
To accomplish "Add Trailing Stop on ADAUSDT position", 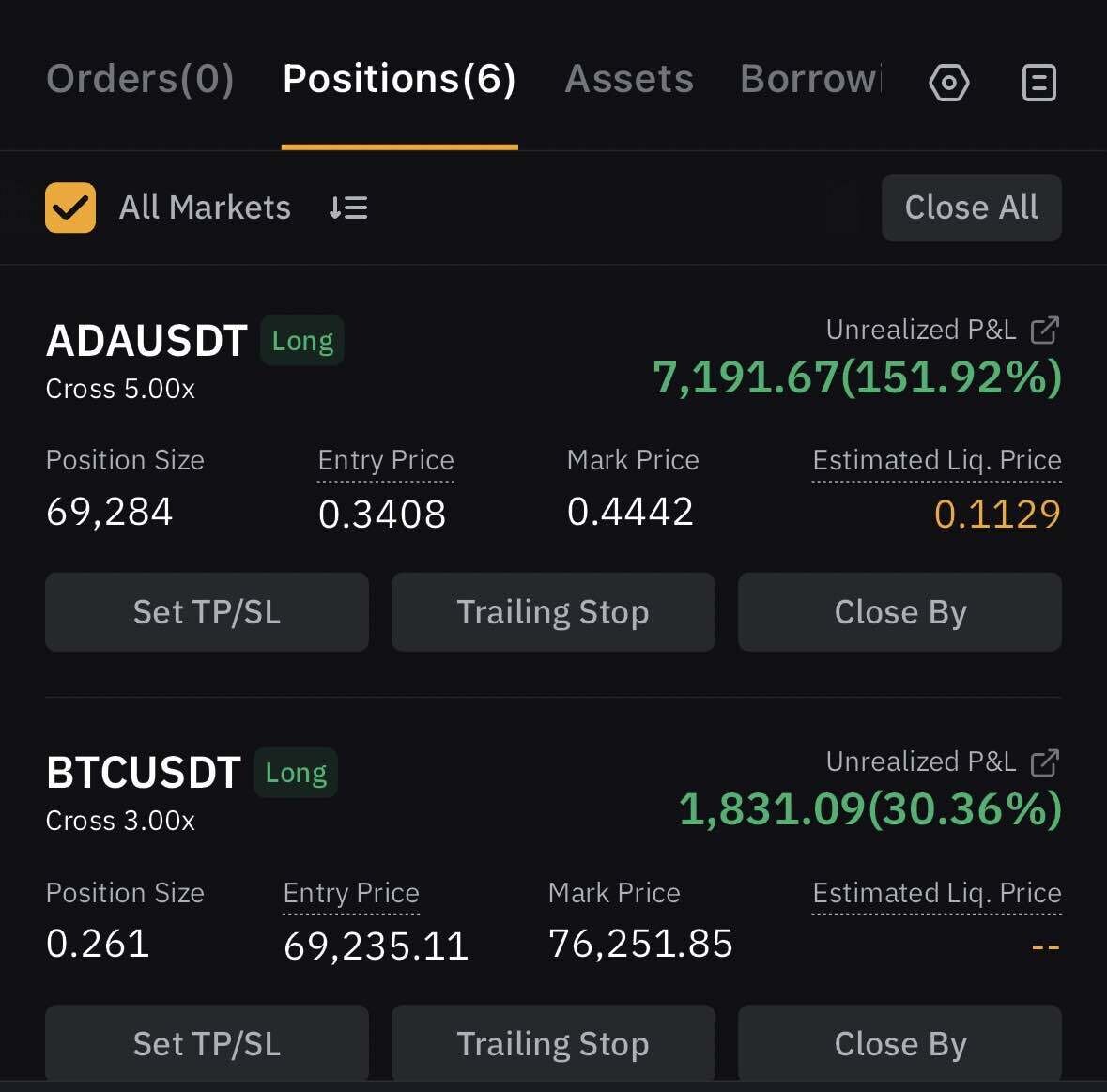I will (x=553, y=612).
